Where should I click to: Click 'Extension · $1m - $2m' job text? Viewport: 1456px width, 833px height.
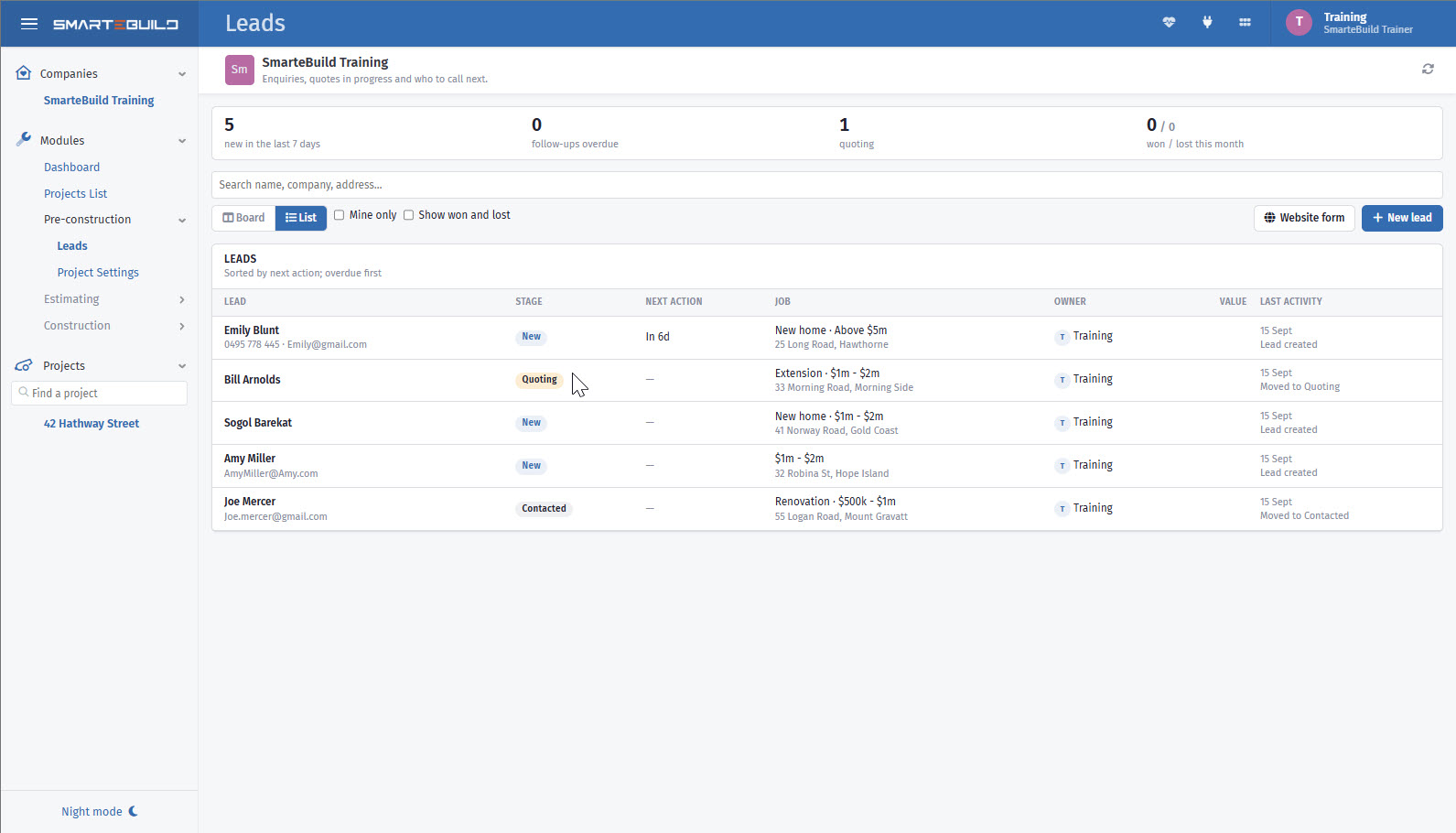coord(827,373)
